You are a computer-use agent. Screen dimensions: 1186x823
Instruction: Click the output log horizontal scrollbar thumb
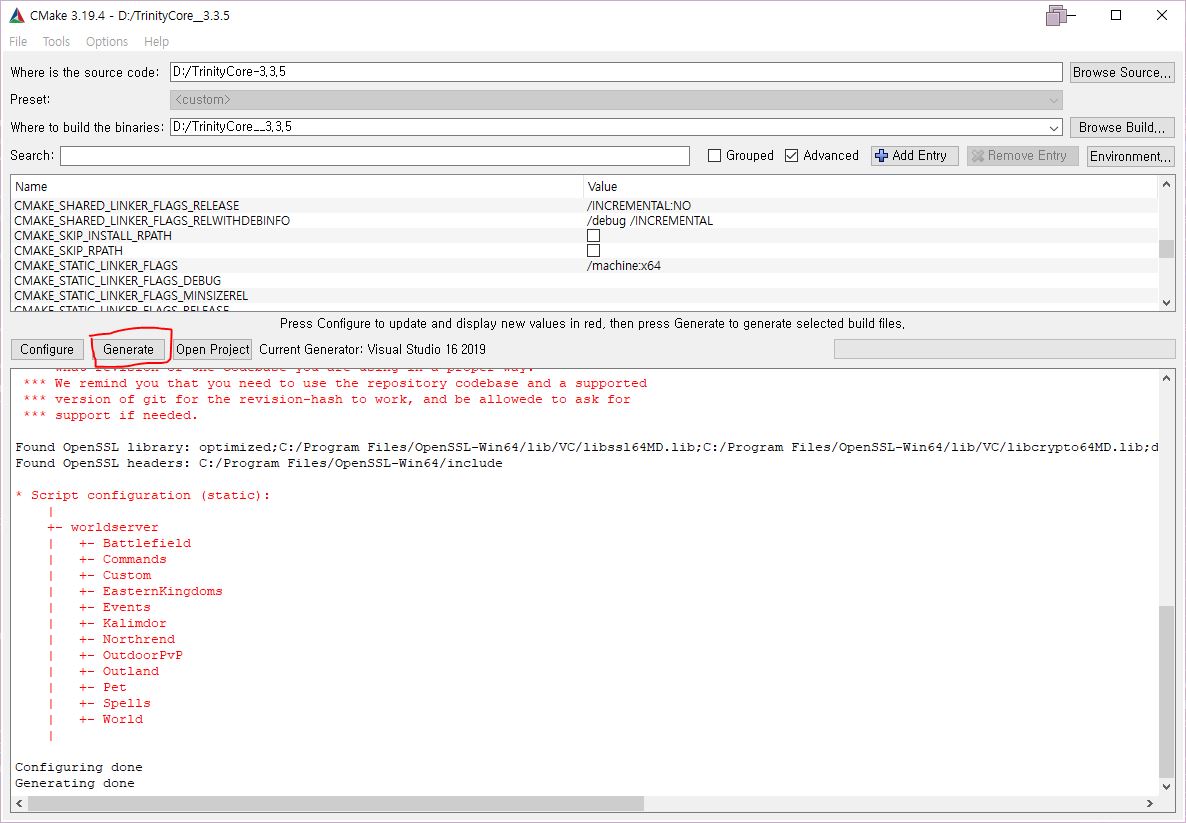click(336, 803)
